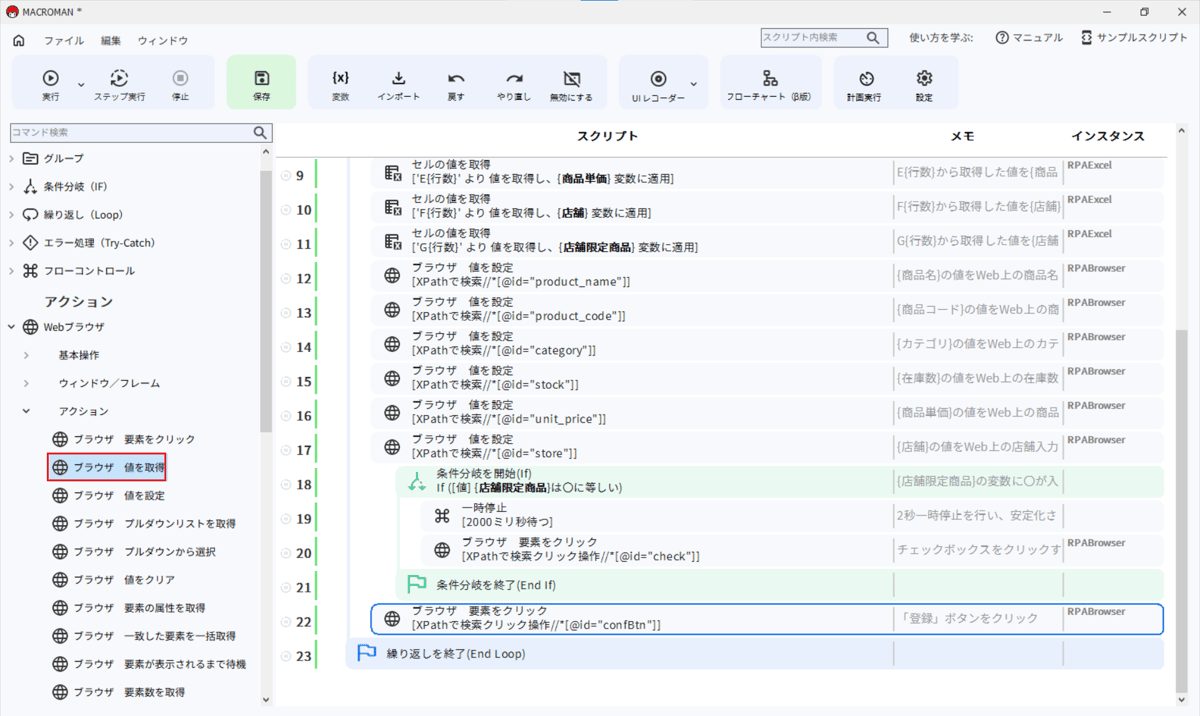The image size is (1200, 716).
Task: Click Disable (無効にする) icon
Action: coord(571,78)
